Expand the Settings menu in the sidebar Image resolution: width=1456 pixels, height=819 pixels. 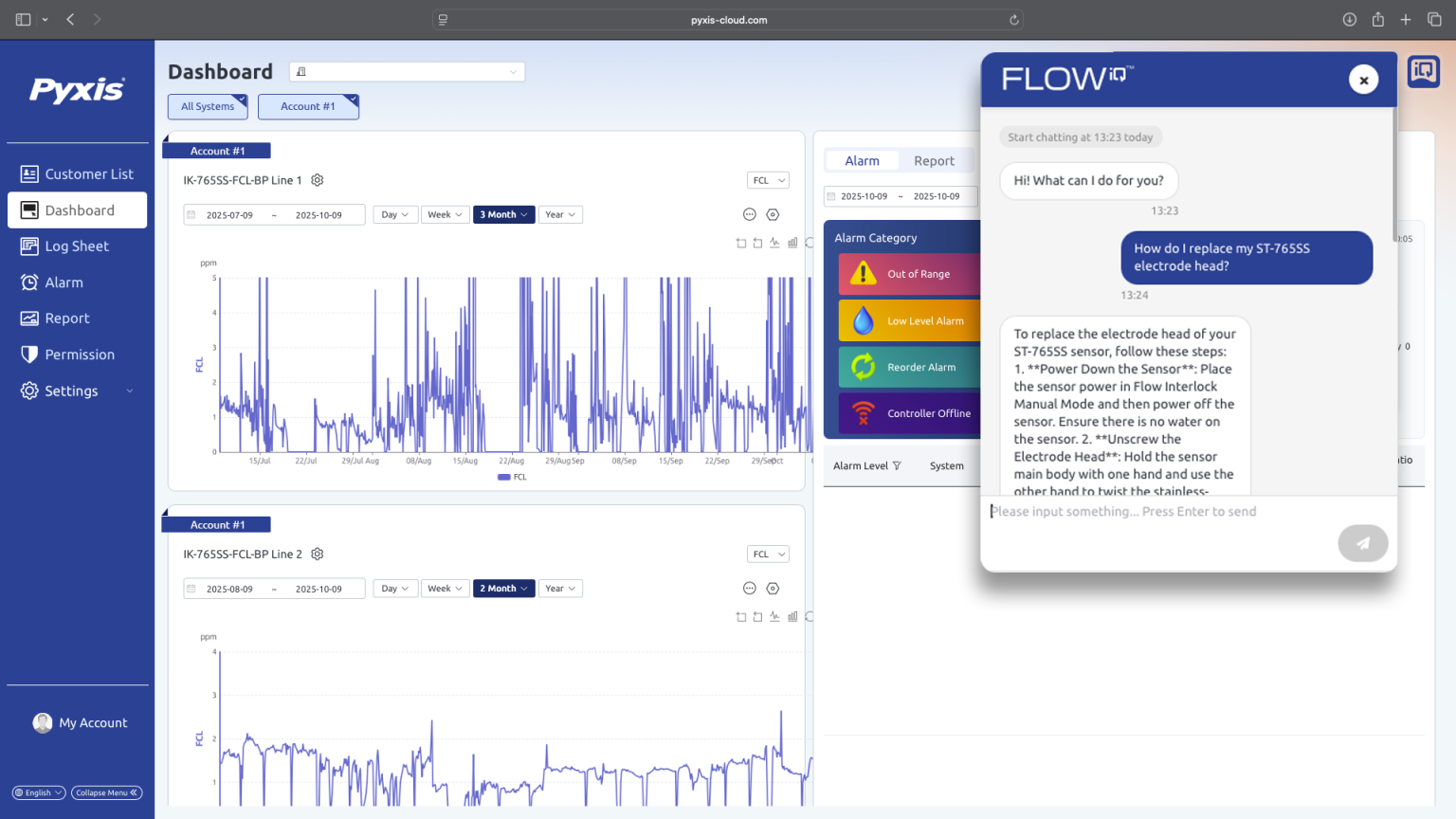coord(72,391)
